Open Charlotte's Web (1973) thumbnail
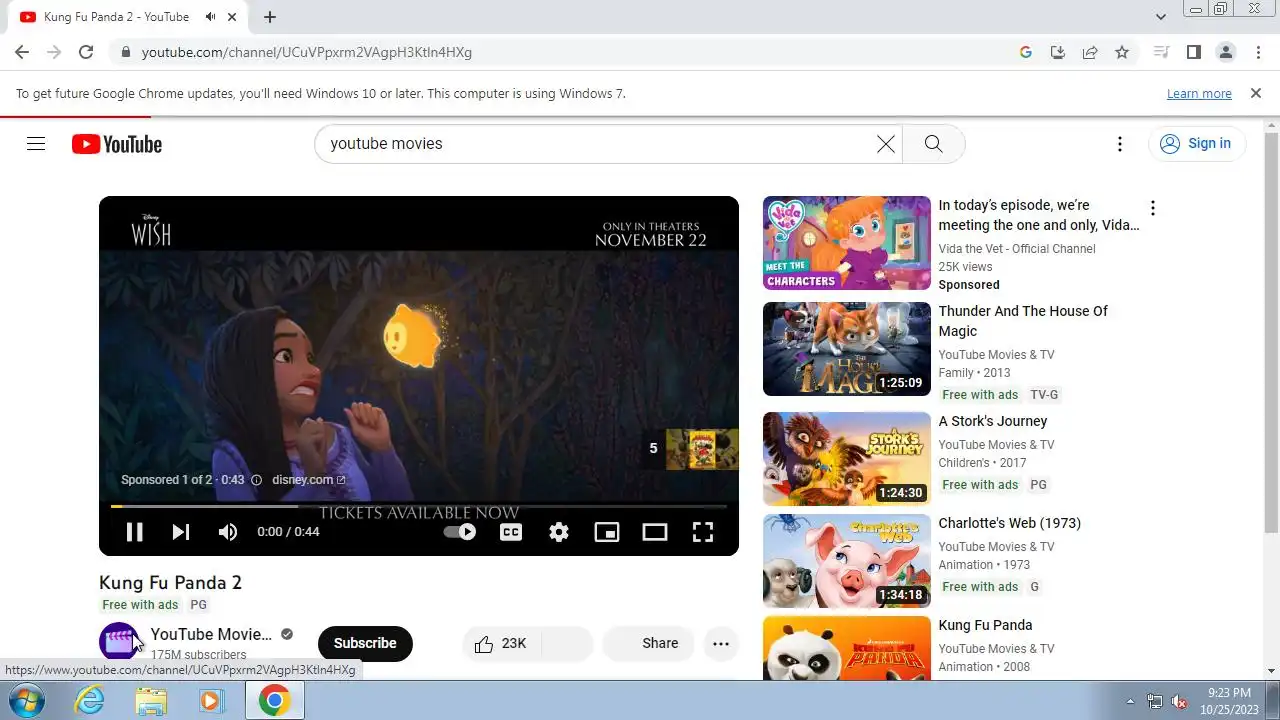 pos(847,561)
